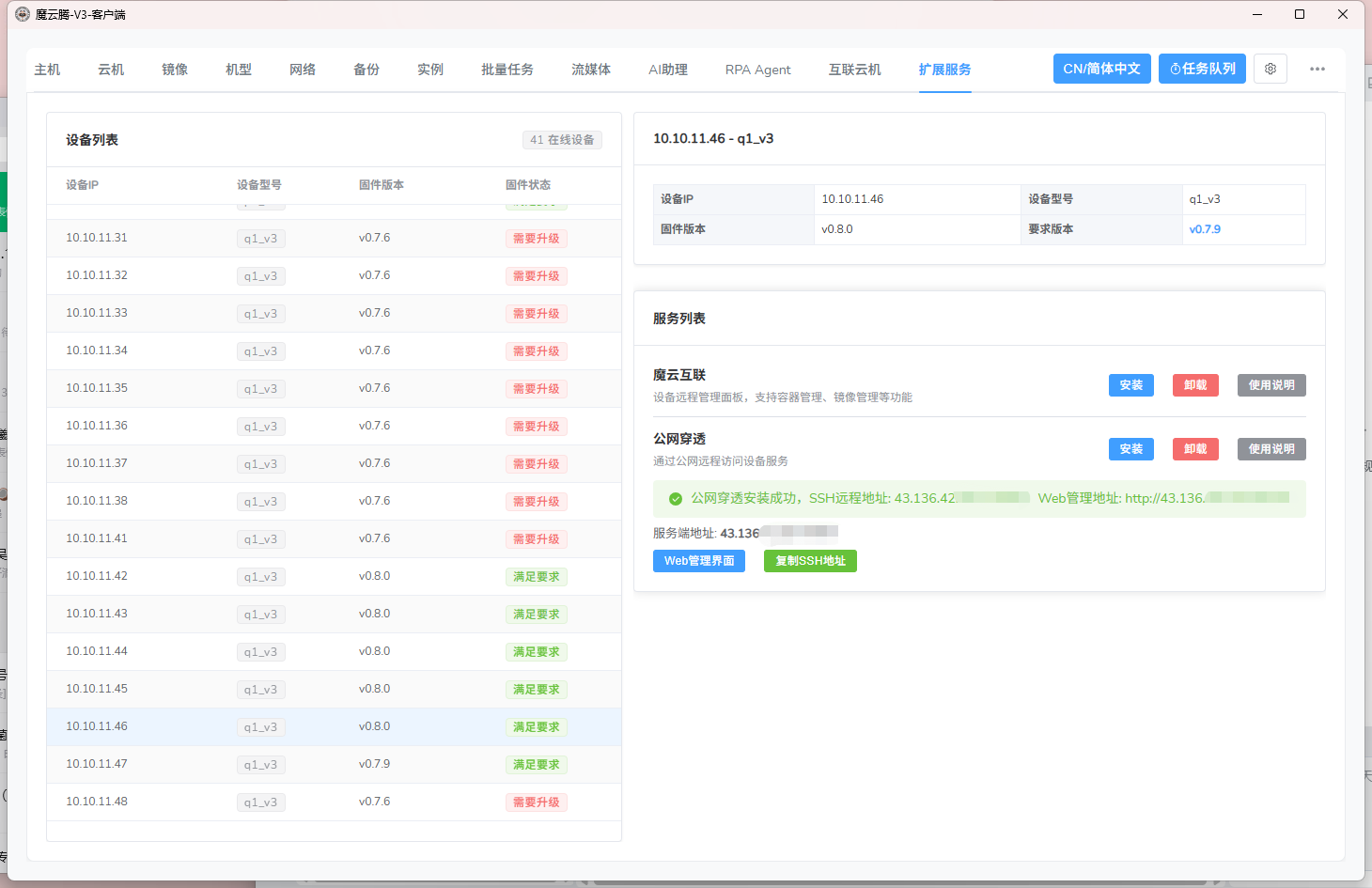Open 使用说明 for 魔云互联
1372x888 pixels.
(1271, 385)
